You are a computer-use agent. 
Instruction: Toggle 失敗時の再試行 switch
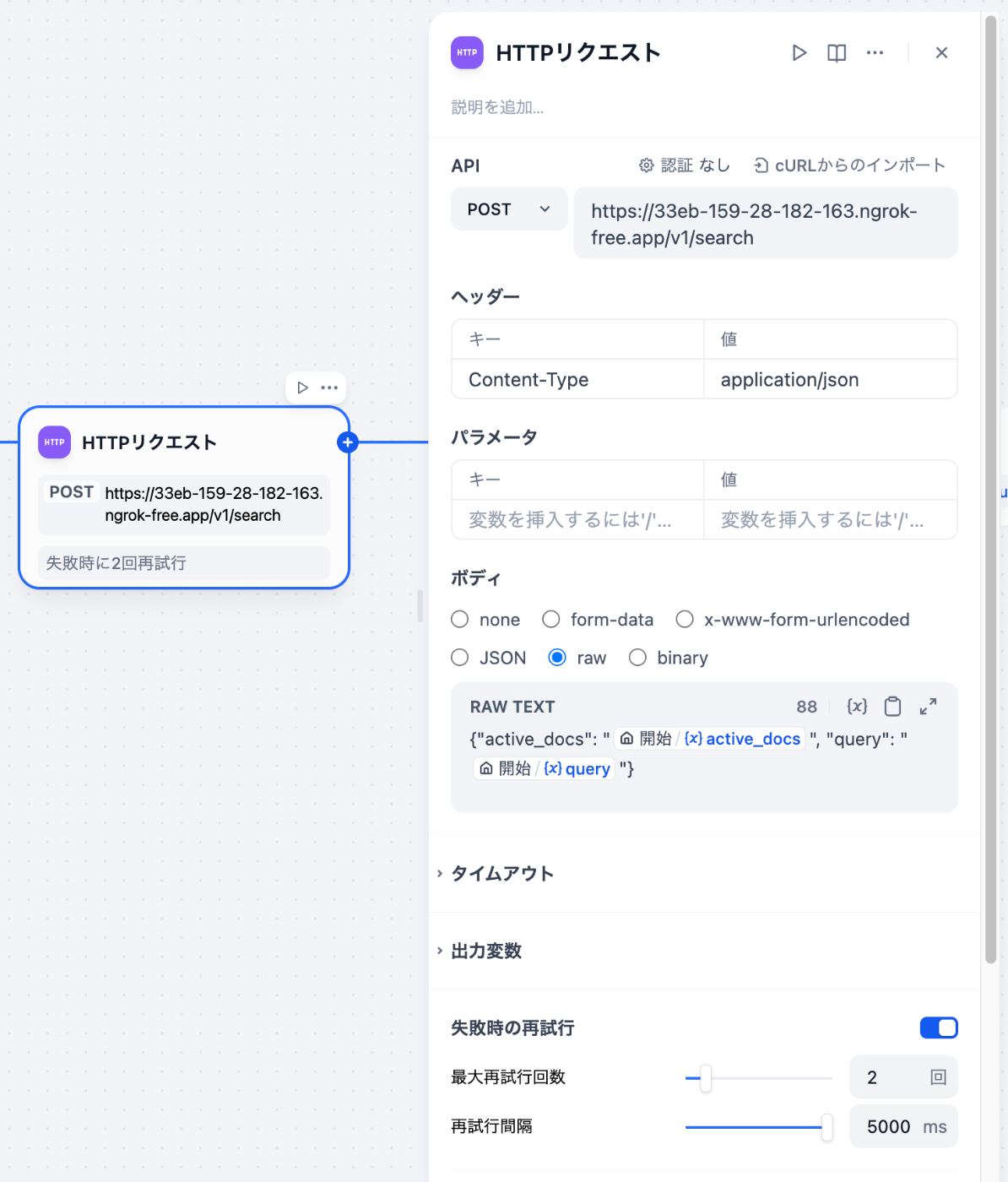[939, 1027]
